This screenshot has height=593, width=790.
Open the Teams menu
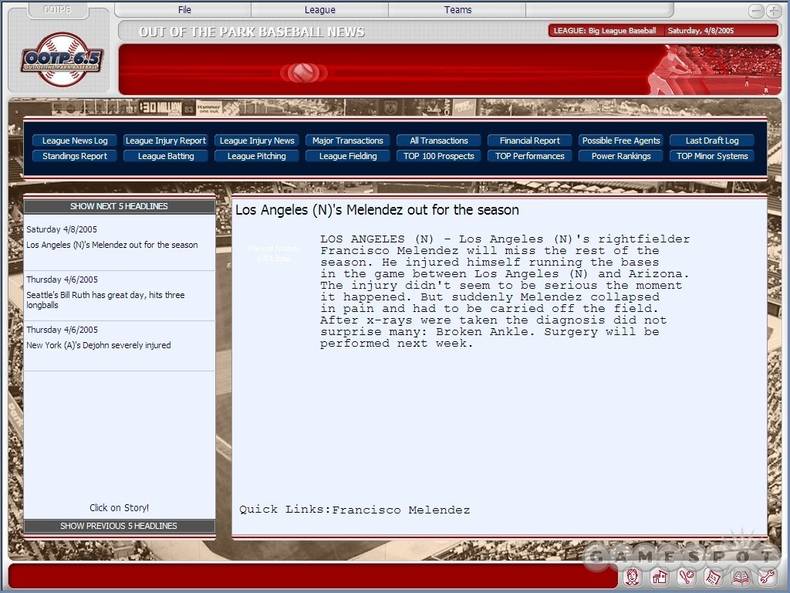pos(458,10)
